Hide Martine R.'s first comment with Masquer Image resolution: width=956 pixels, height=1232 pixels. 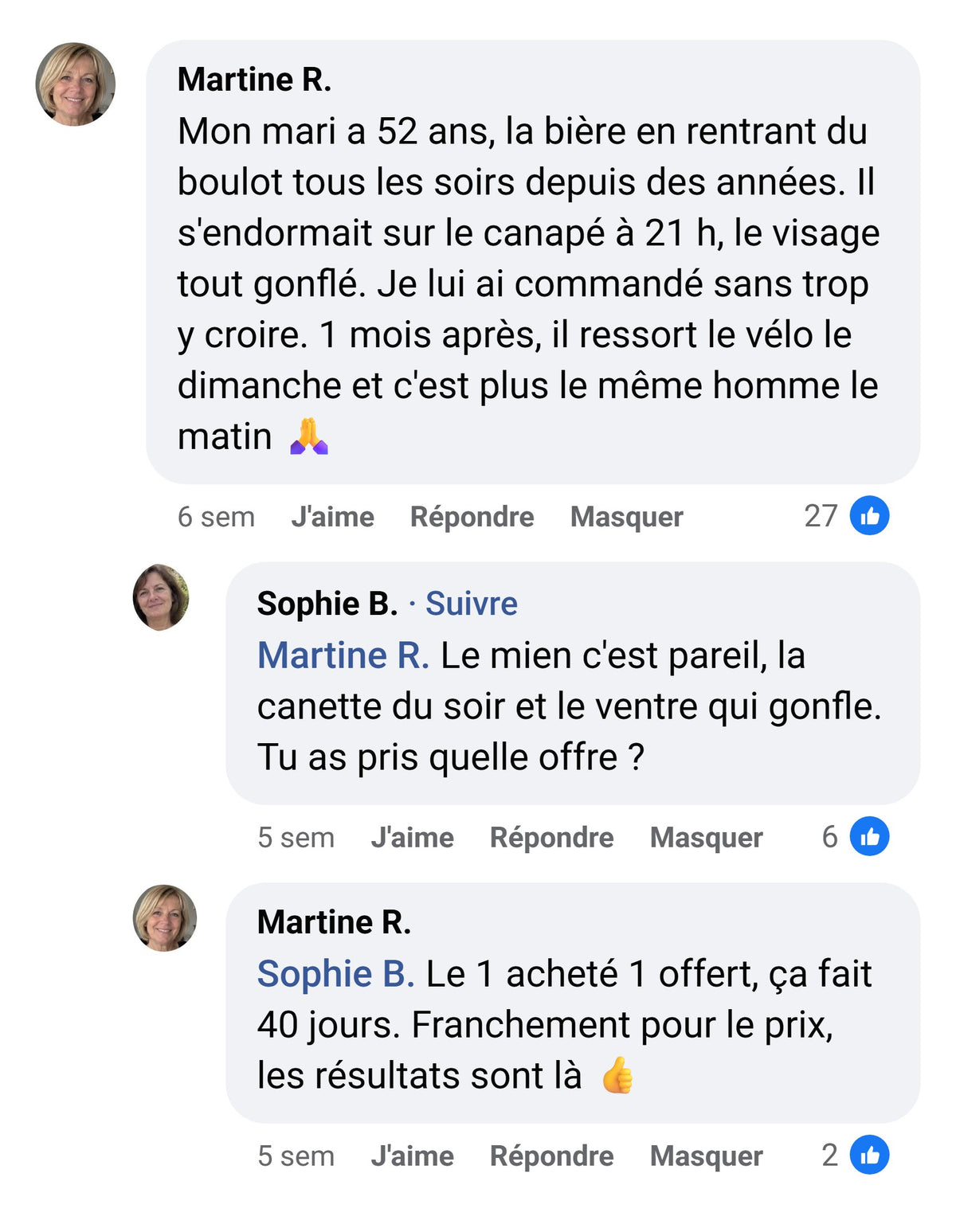(627, 517)
